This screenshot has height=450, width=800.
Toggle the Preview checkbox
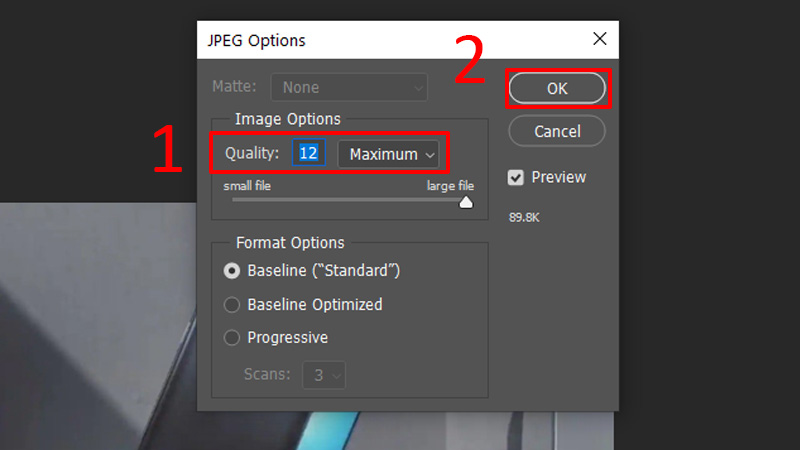pyautogui.click(x=516, y=178)
